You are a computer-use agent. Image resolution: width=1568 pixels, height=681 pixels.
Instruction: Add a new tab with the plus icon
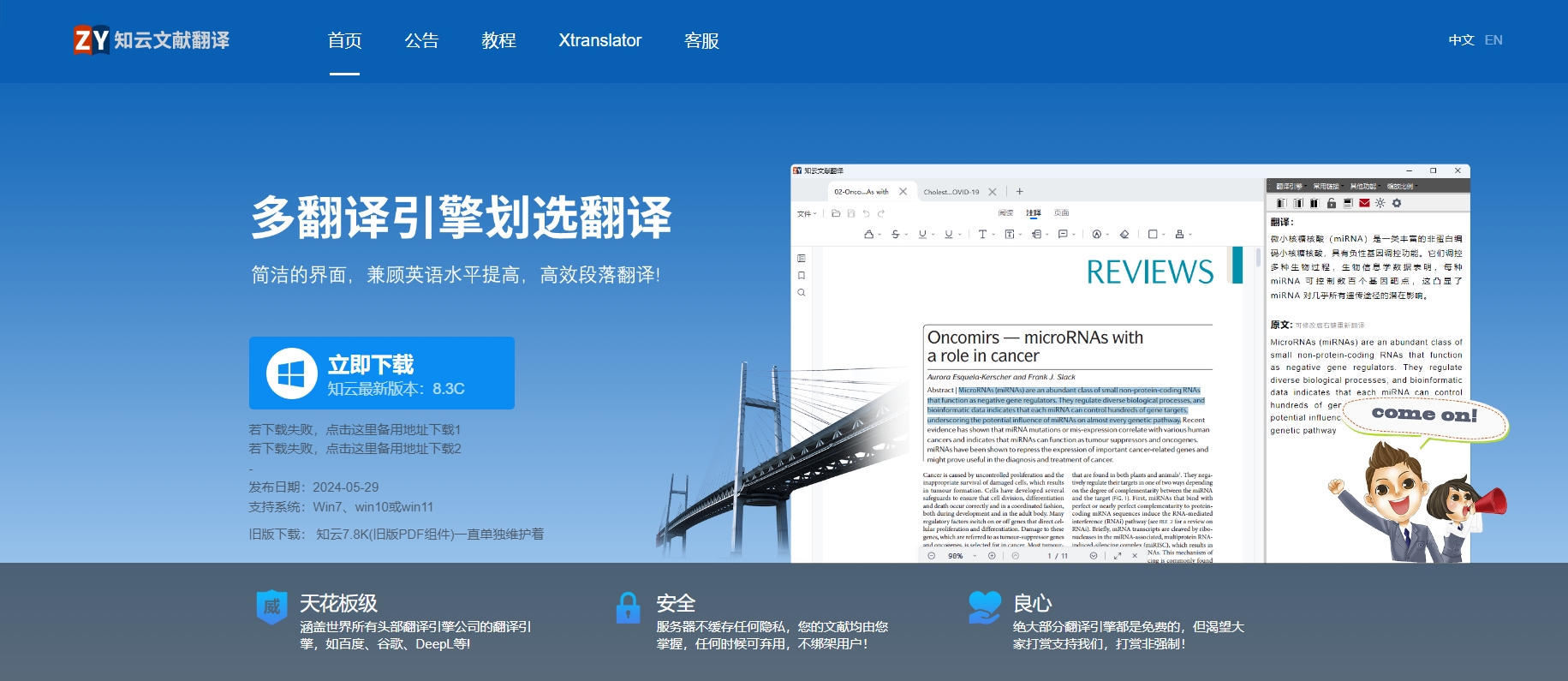coord(1019,192)
